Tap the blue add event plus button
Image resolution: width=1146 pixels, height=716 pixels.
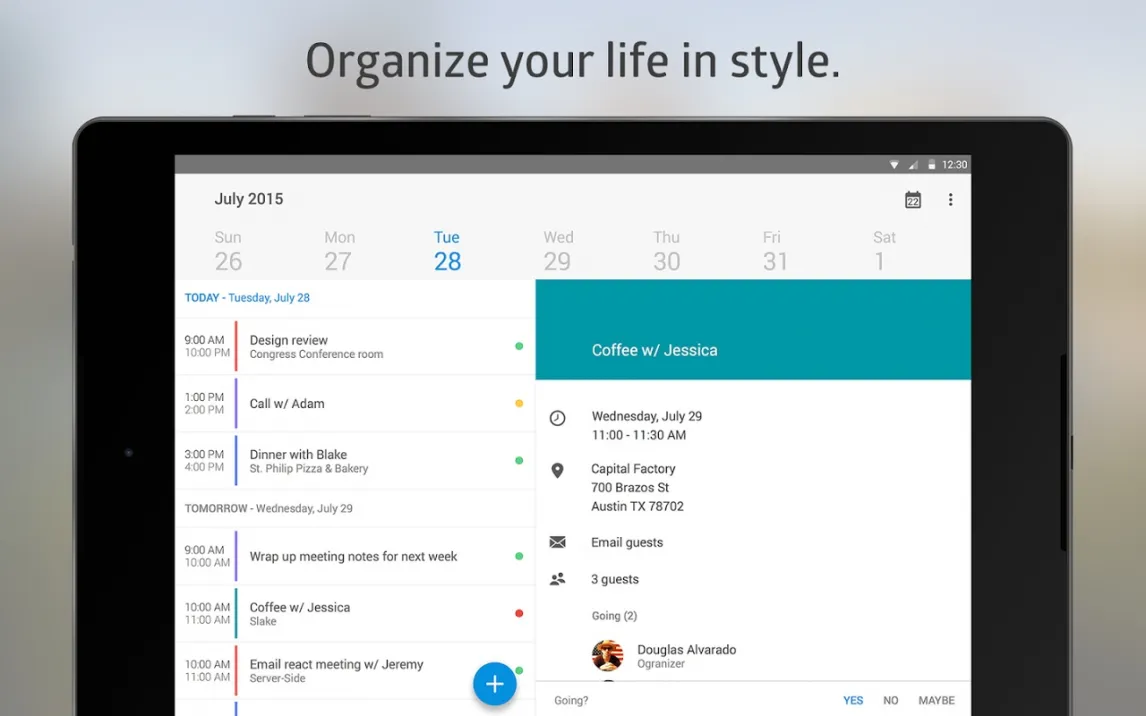(494, 684)
